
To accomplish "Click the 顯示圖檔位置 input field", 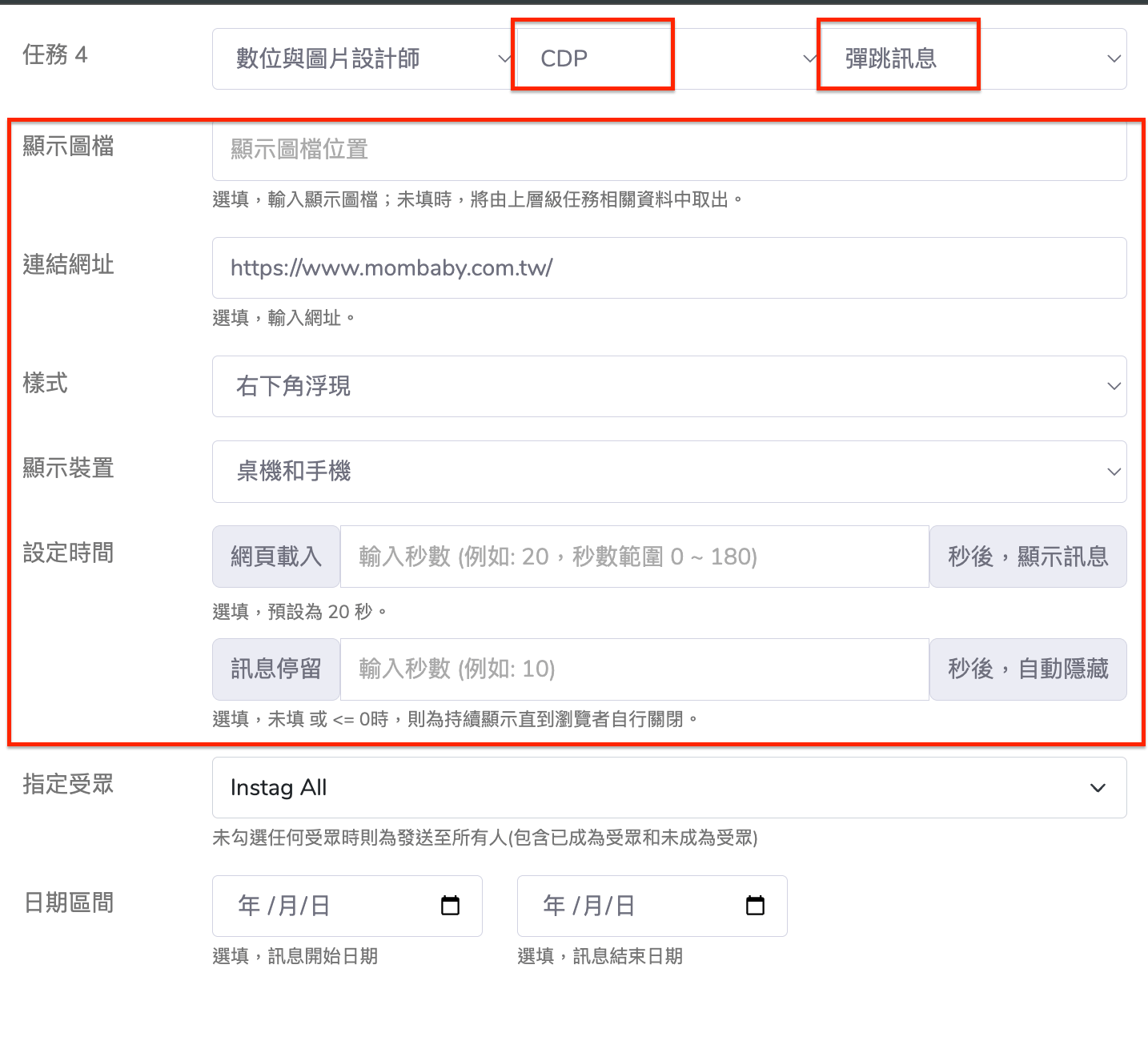I will 668,150.
